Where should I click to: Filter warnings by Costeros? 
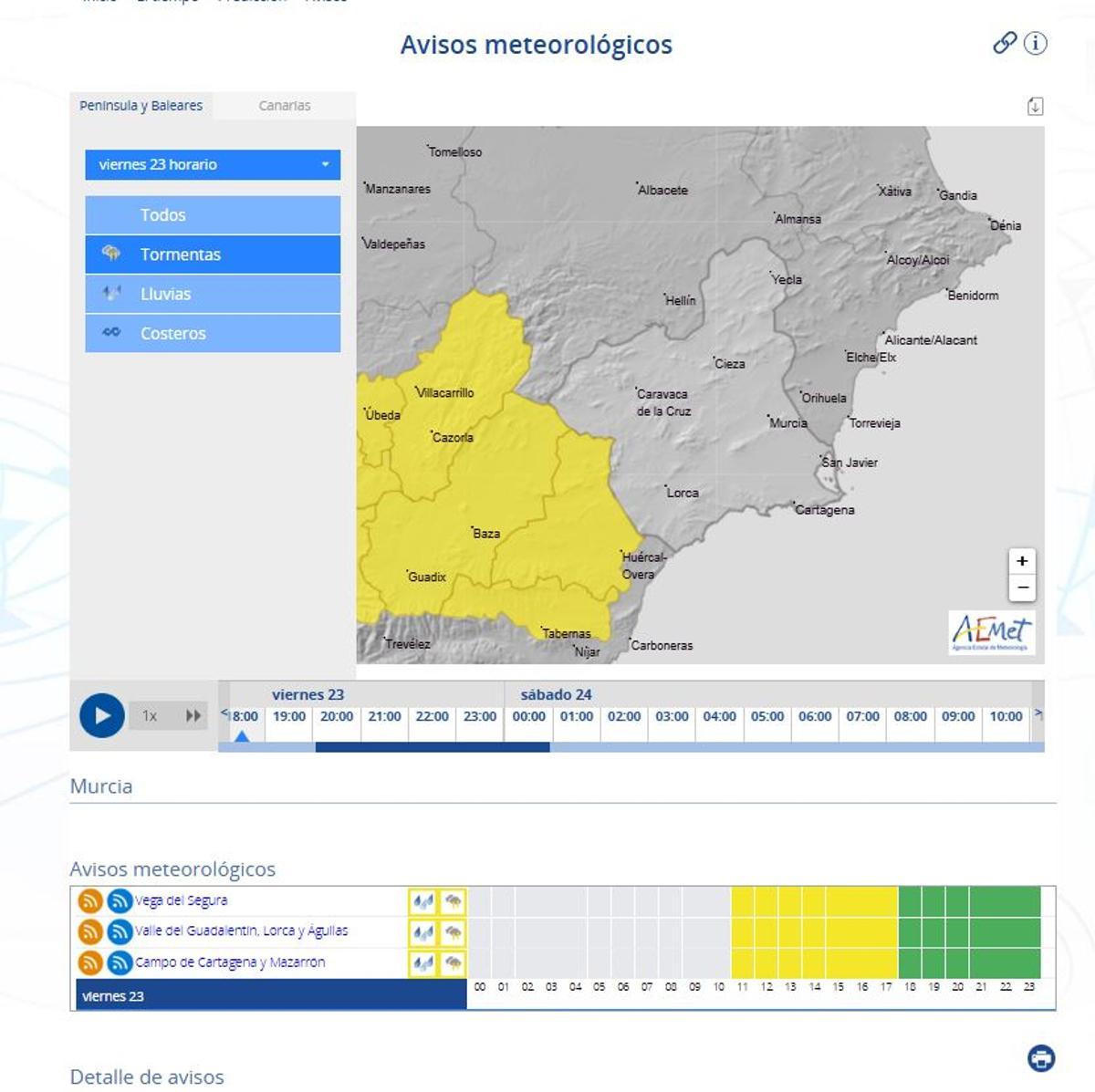(x=213, y=333)
